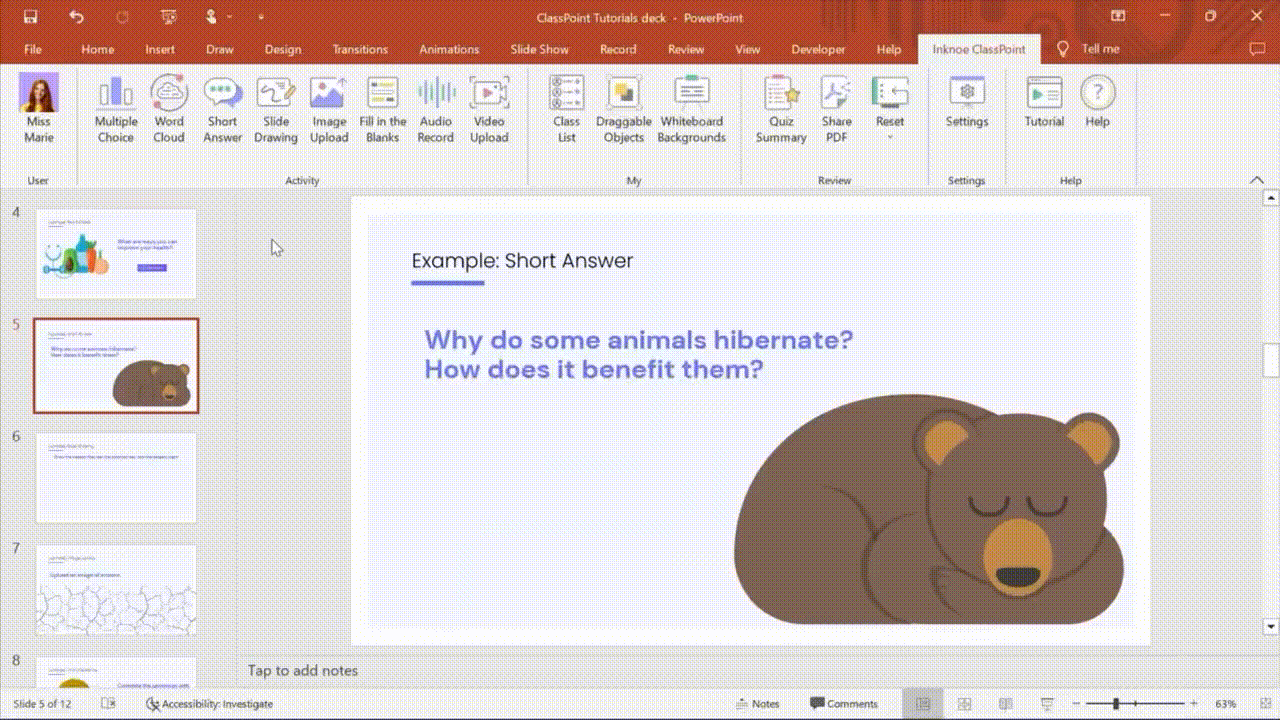Viewport: 1280px width, 720px height.
Task: Switch to Slide Sorter view
Action: (965, 704)
